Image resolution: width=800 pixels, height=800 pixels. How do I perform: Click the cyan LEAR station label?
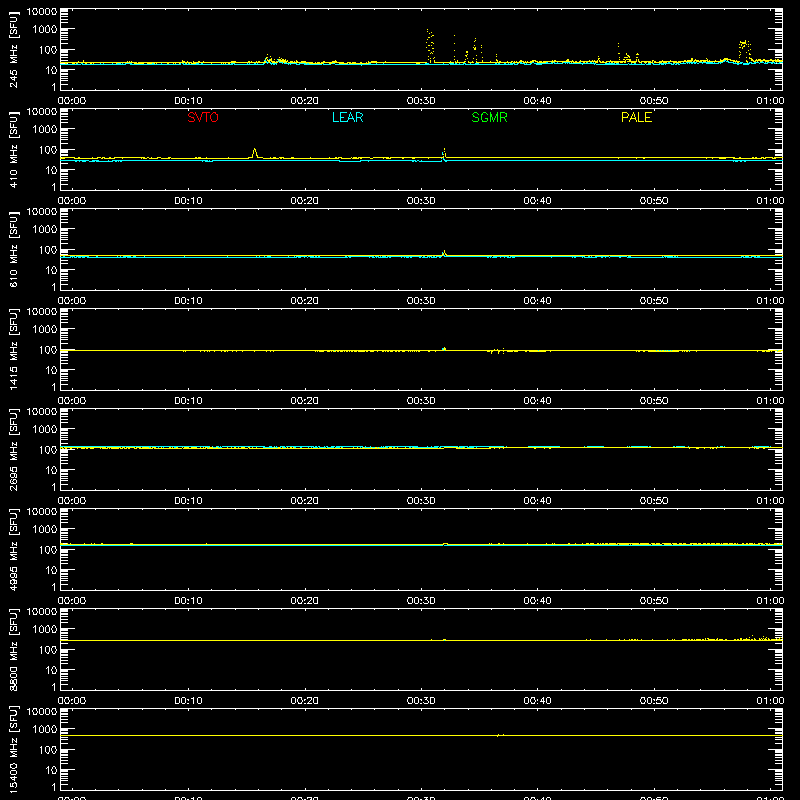coord(347,117)
